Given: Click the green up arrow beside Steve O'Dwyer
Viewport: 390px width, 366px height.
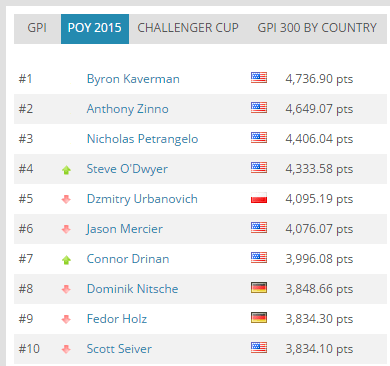Looking at the screenshot, I should coord(66,170).
